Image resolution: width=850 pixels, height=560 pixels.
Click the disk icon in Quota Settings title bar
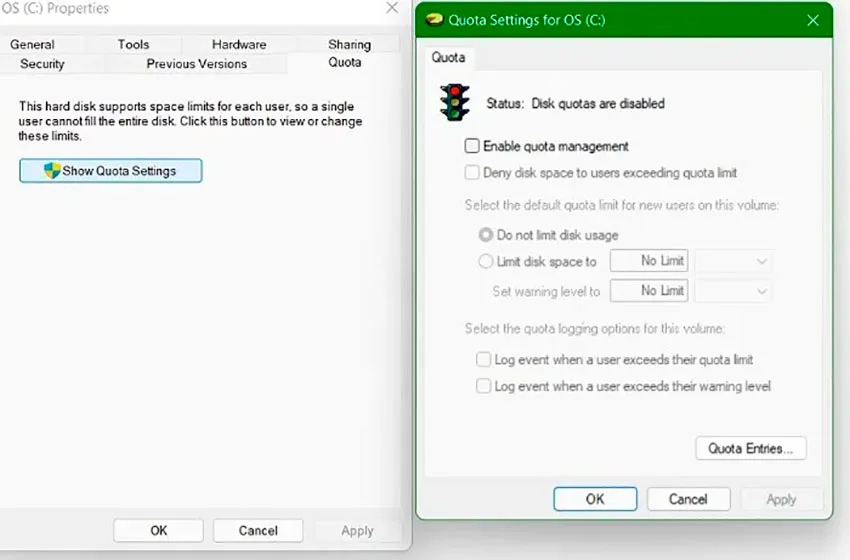434,21
